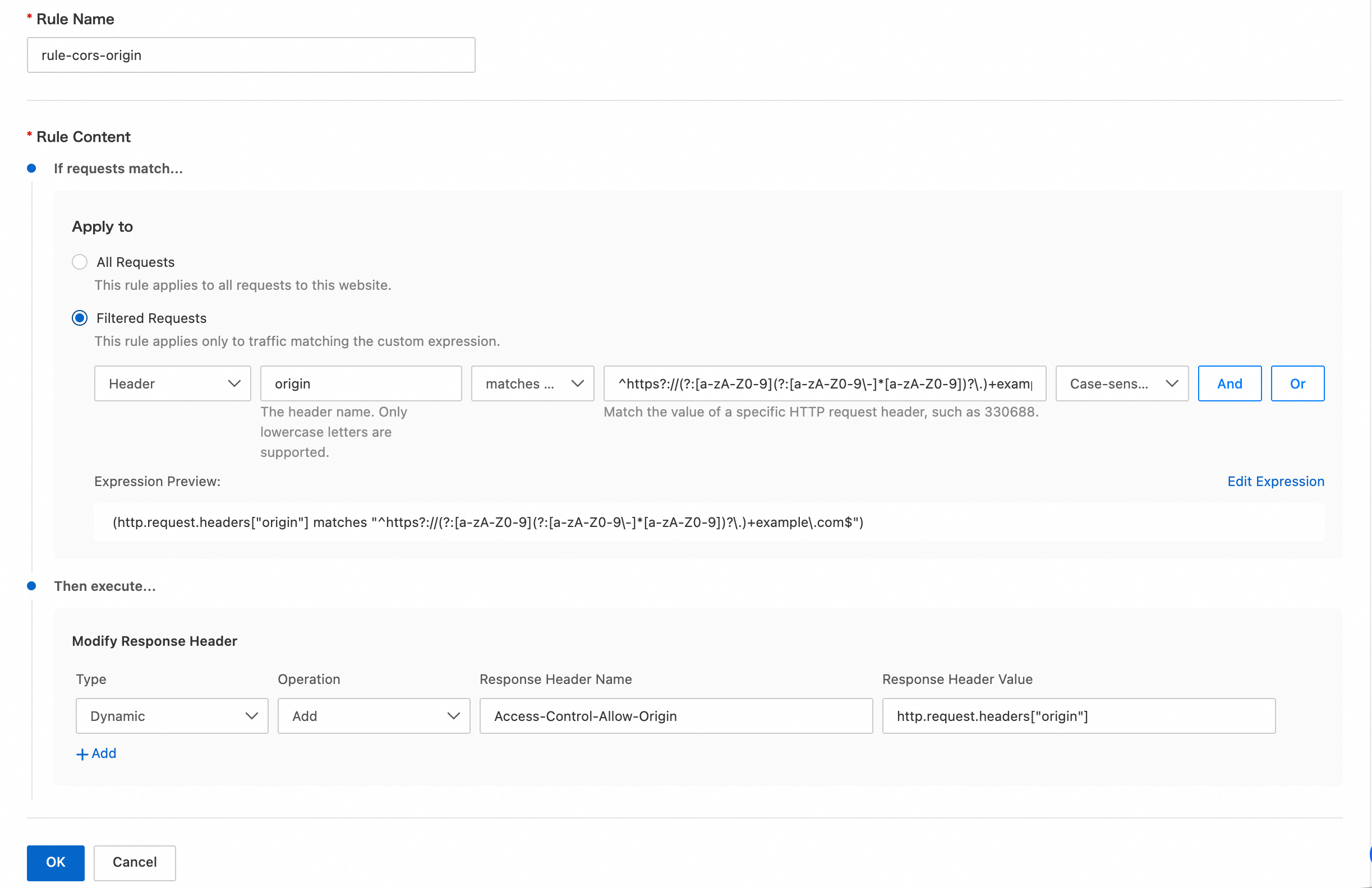The image size is (1372, 888).
Task: Click the Response Header Value field
Action: pos(1078,716)
